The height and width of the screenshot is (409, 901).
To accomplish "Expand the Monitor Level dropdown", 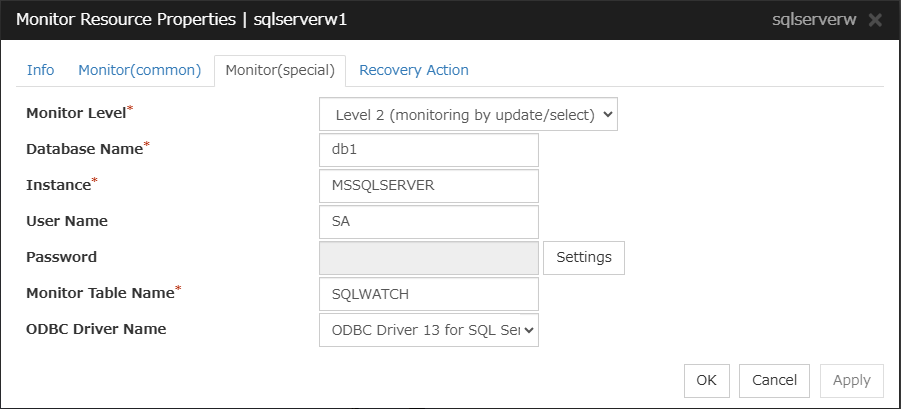I will [x=468, y=115].
